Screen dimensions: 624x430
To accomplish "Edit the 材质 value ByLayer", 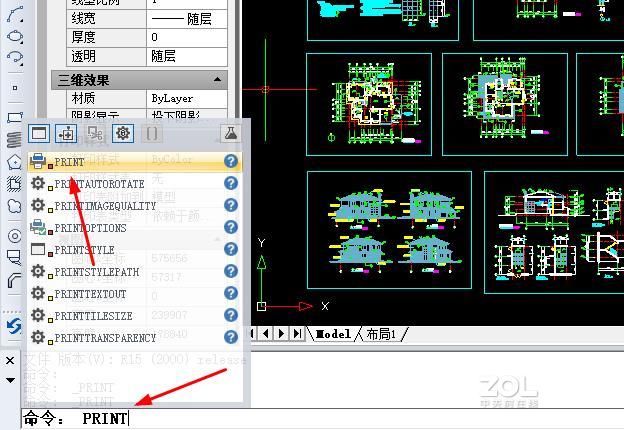I will tap(187, 98).
